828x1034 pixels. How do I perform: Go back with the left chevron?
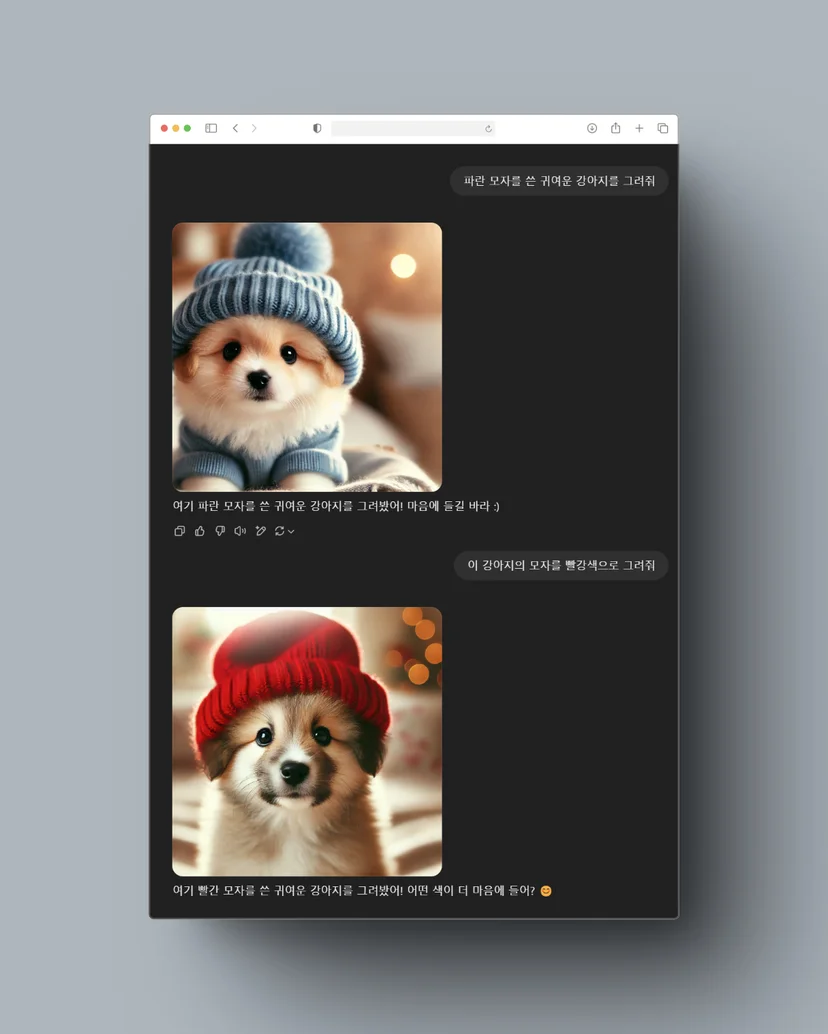tap(235, 128)
